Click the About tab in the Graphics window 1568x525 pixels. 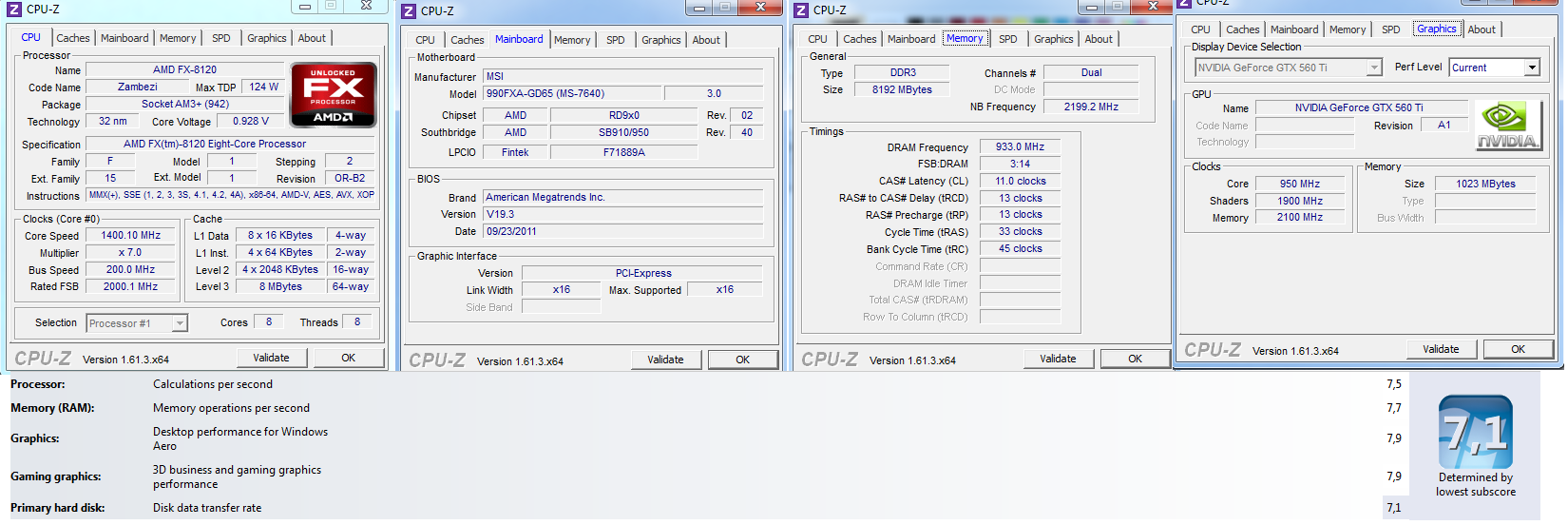1482,29
